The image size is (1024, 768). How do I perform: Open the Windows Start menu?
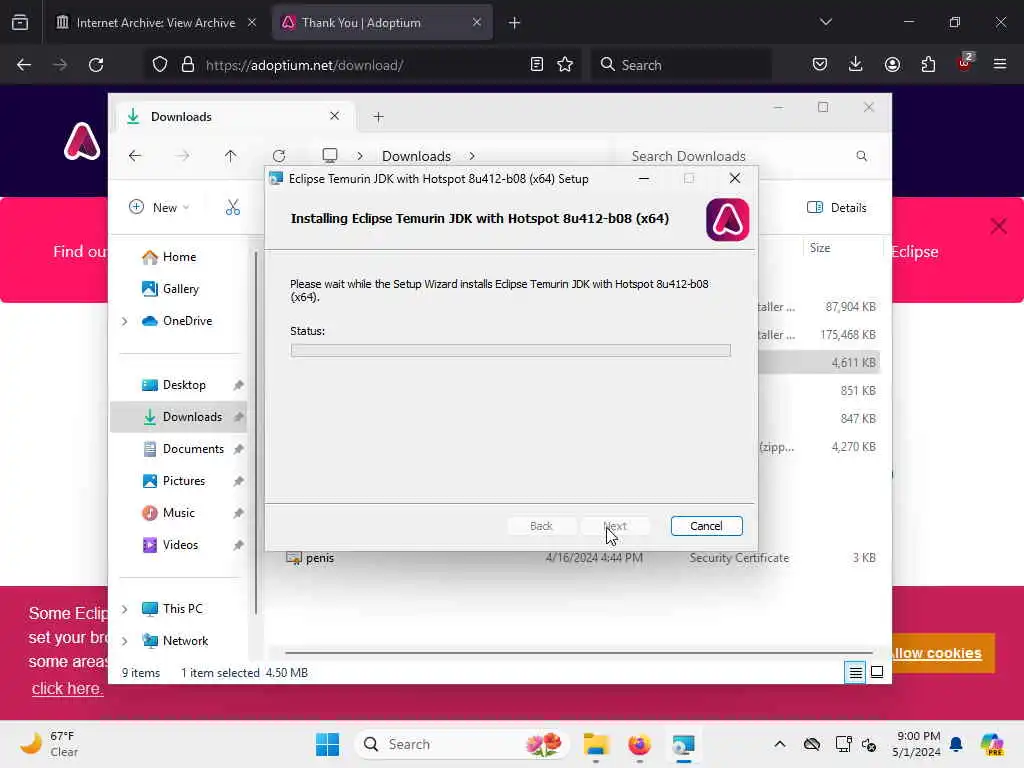(x=327, y=744)
